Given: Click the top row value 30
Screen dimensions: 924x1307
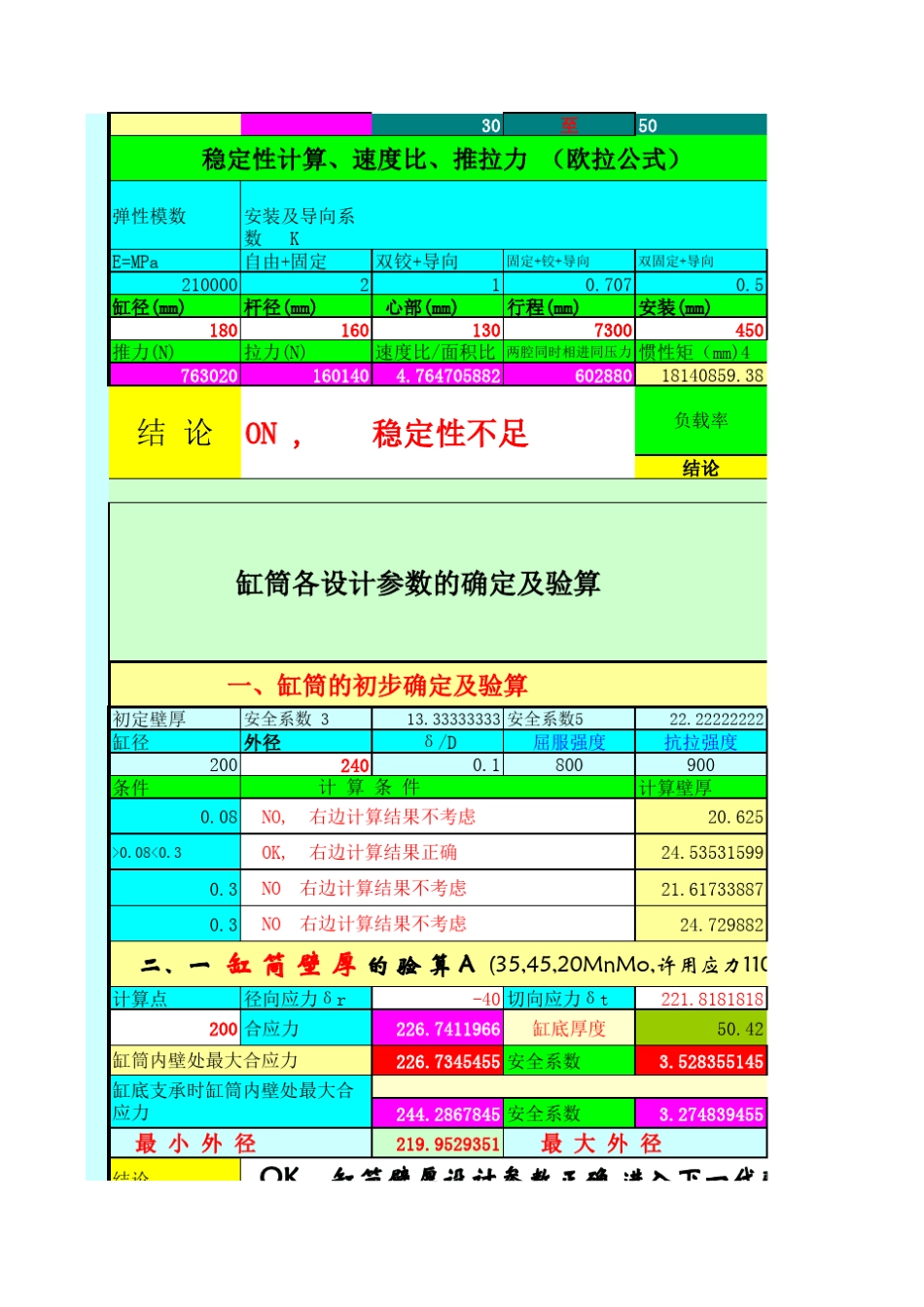Looking at the screenshot, I should pos(438,125).
